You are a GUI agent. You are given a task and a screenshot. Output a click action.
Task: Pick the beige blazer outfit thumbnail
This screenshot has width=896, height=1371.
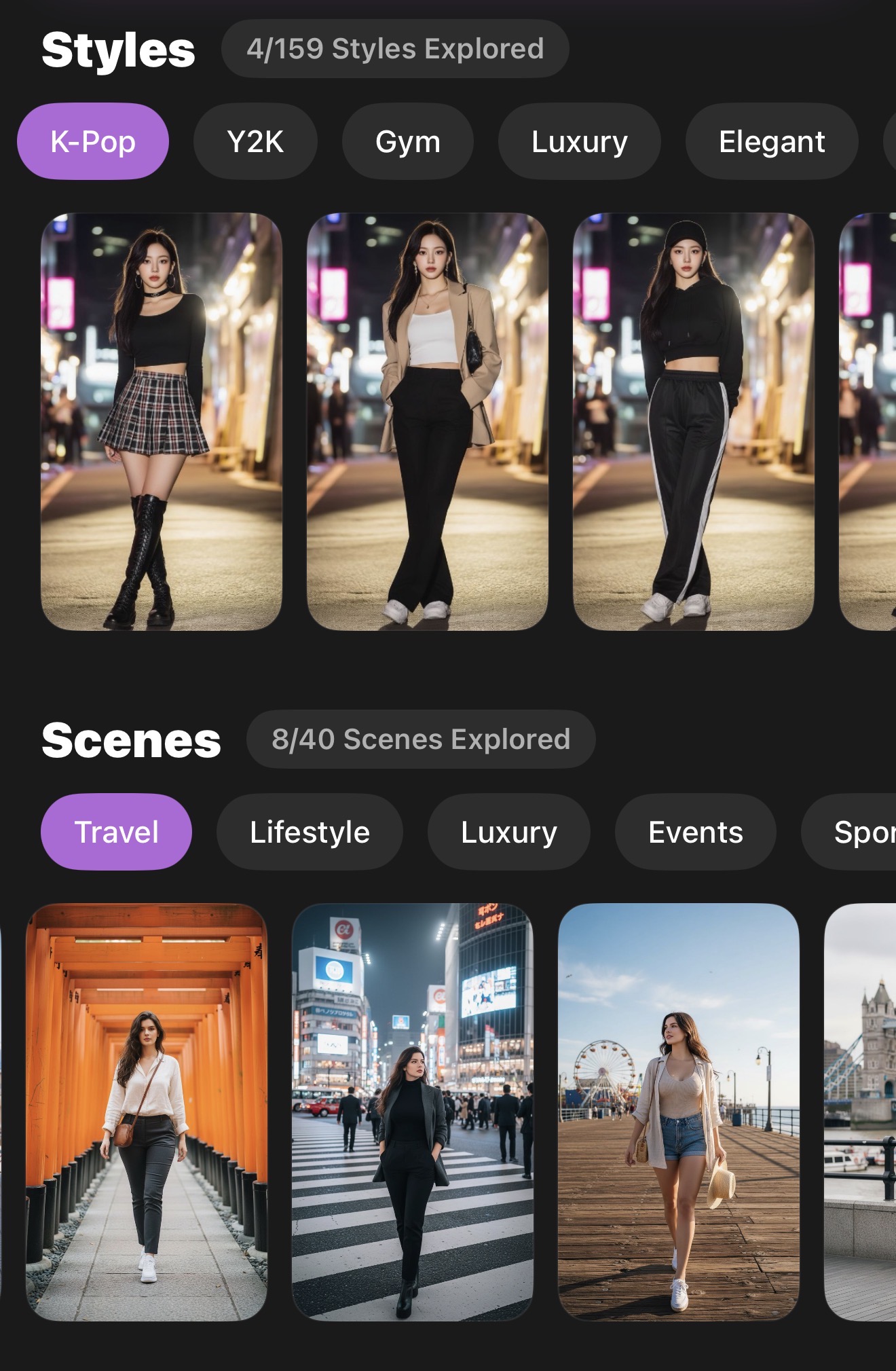(428, 422)
